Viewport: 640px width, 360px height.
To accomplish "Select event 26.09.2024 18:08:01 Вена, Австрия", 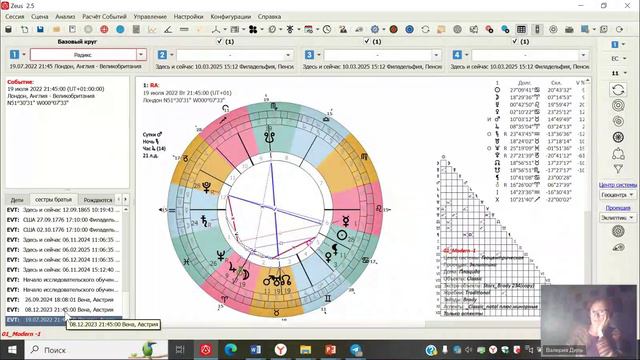I will (x=63, y=300).
